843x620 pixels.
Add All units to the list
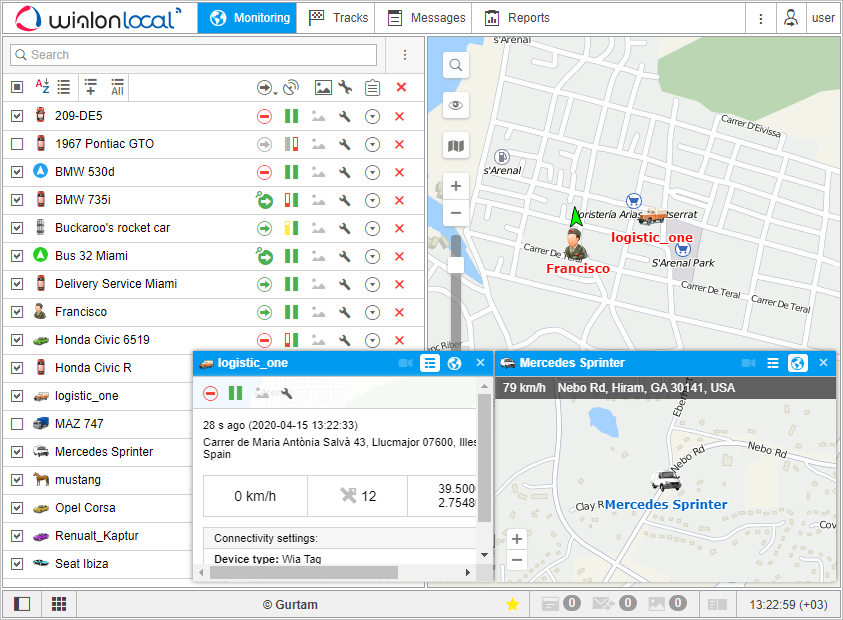117,87
